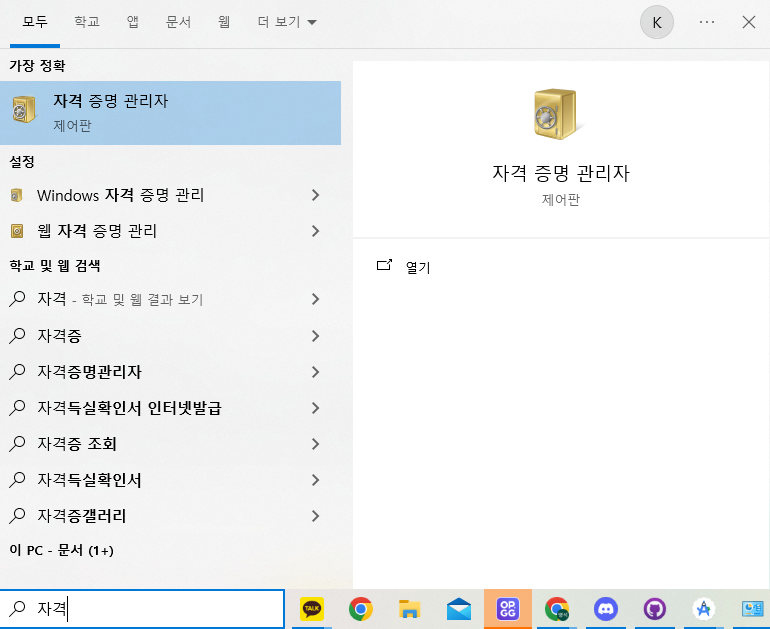Image resolution: width=770 pixels, height=629 pixels.
Task: Open KakaoTalk from the taskbar
Action: tap(312, 609)
